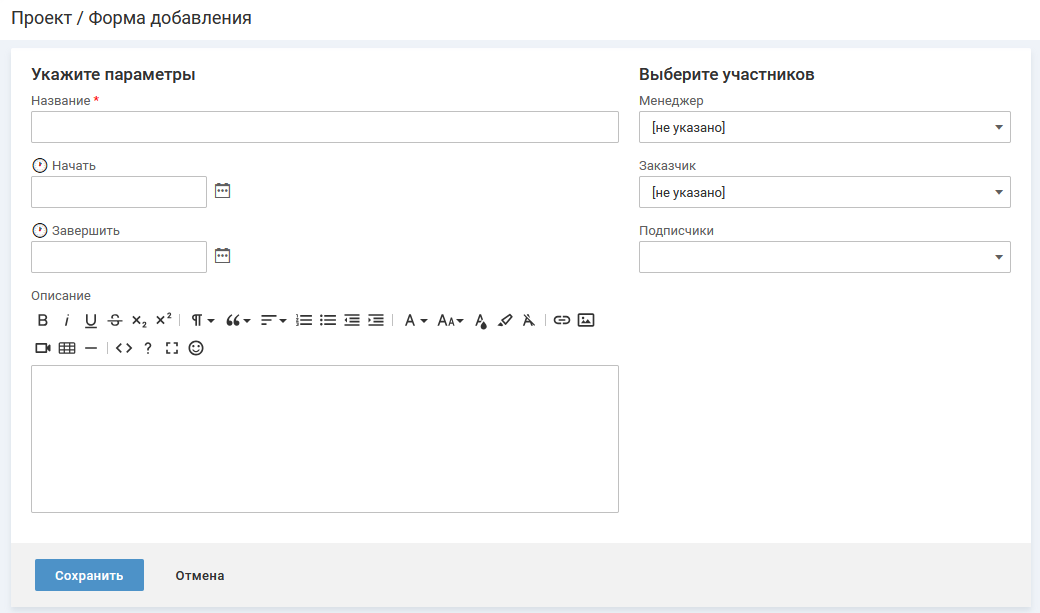Viewport: 1040px width, 613px height.
Task: Open the emoticons picker
Action: click(196, 348)
